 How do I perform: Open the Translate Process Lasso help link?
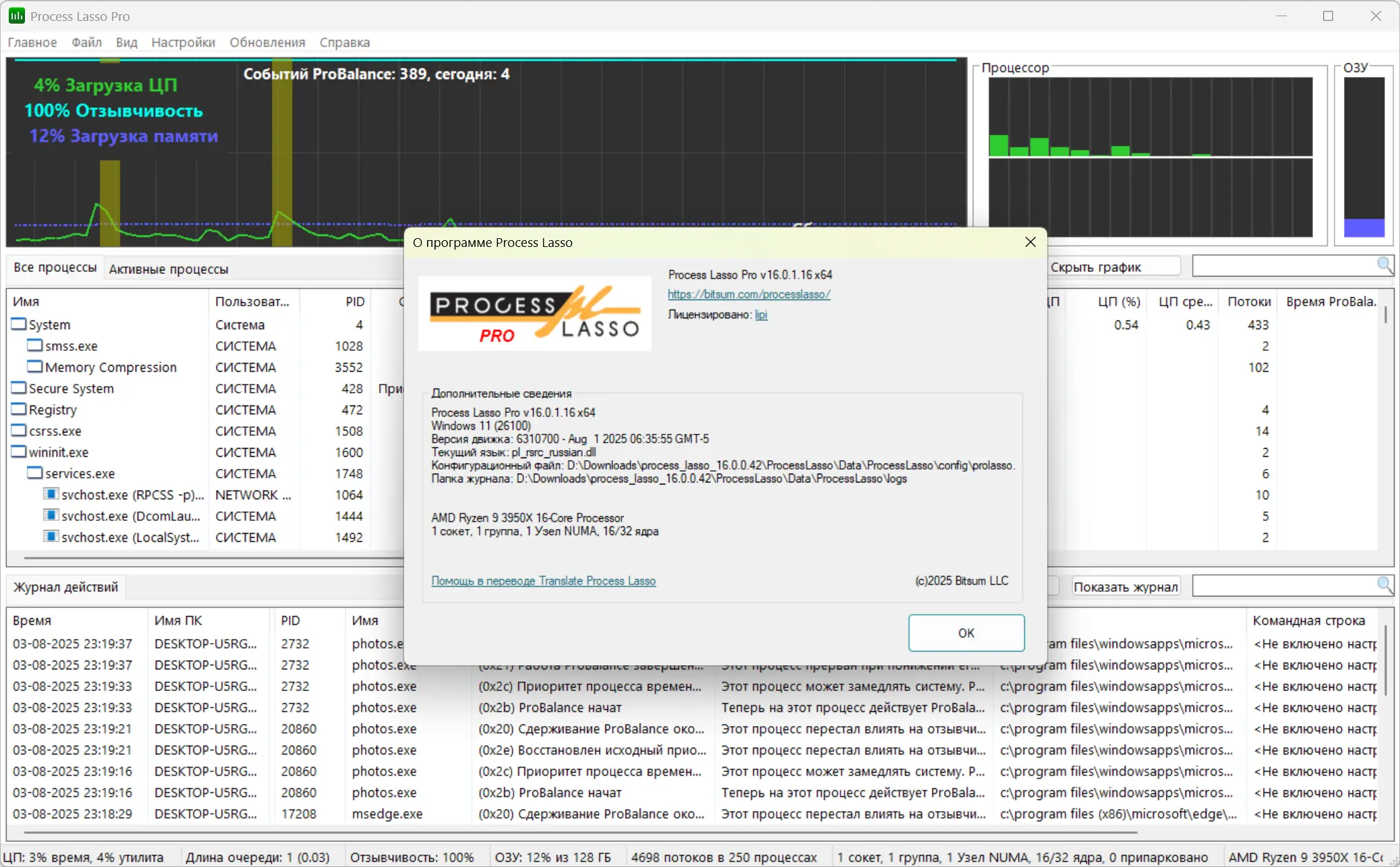pyautogui.click(x=543, y=581)
